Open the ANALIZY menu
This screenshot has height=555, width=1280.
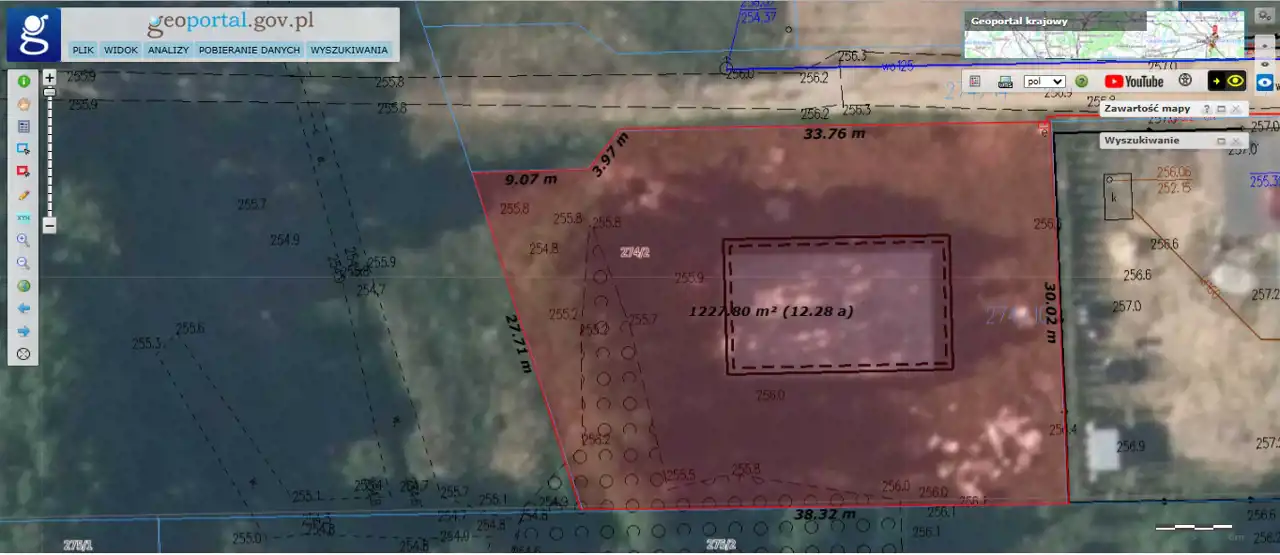coord(168,49)
